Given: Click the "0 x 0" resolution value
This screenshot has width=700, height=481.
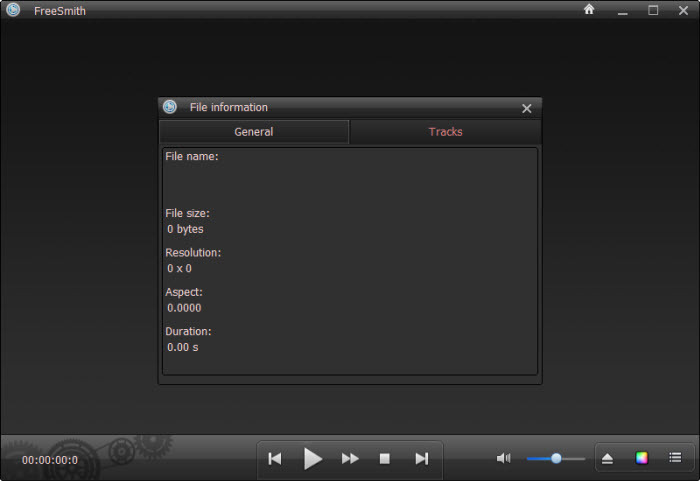Looking at the screenshot, I should pos(179,268).
